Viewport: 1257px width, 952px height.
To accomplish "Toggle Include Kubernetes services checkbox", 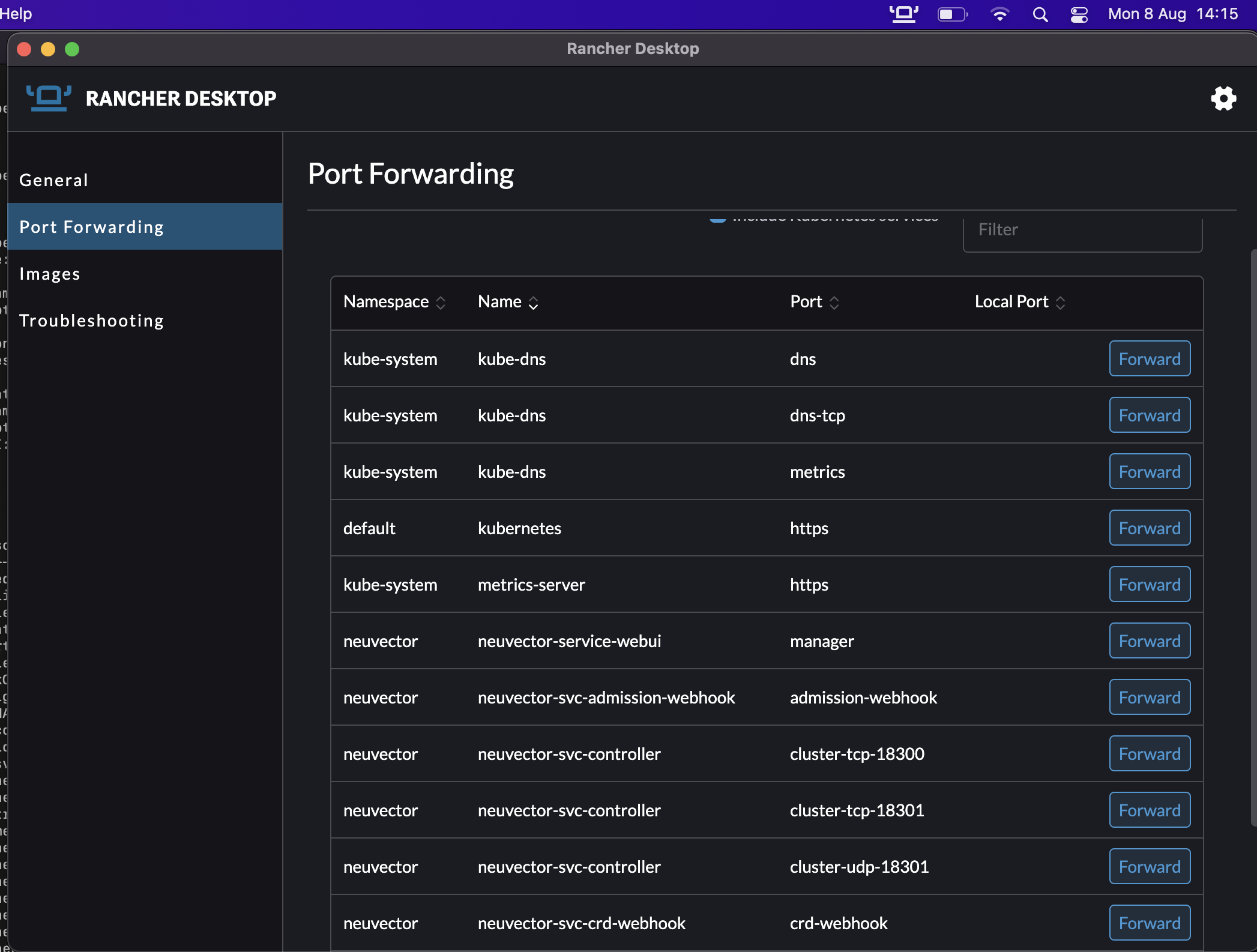I will click(718, 218).
